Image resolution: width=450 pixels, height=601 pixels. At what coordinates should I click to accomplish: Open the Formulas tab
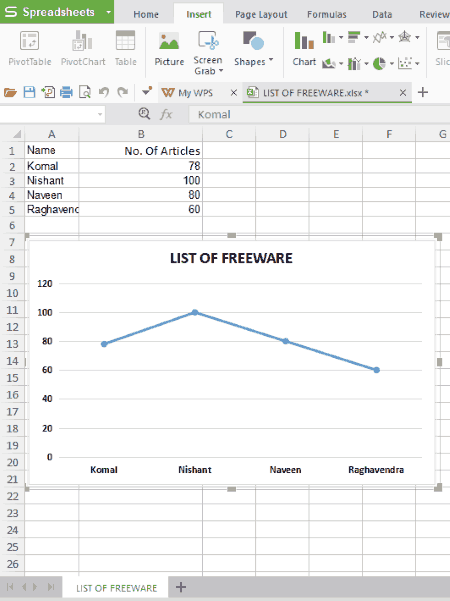click(x=327, y=15)
